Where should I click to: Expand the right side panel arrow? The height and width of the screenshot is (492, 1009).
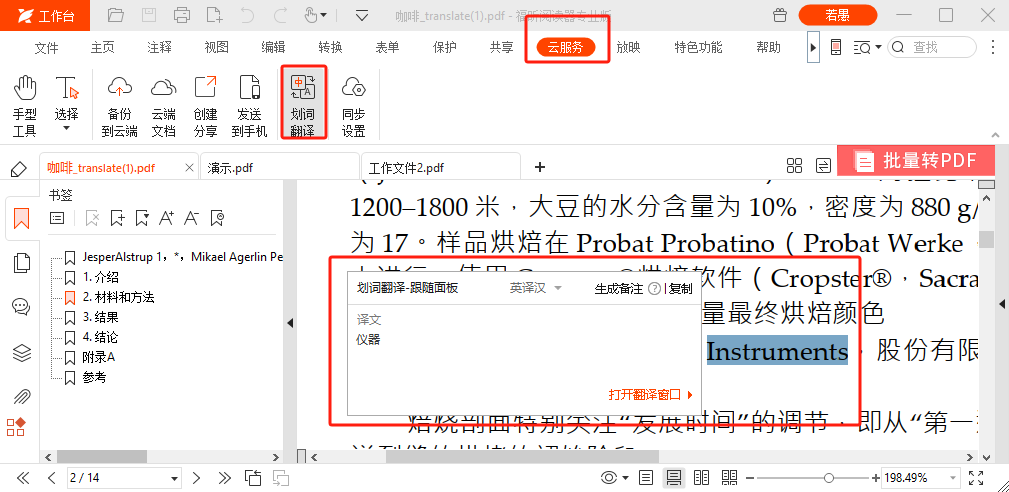1002,304
